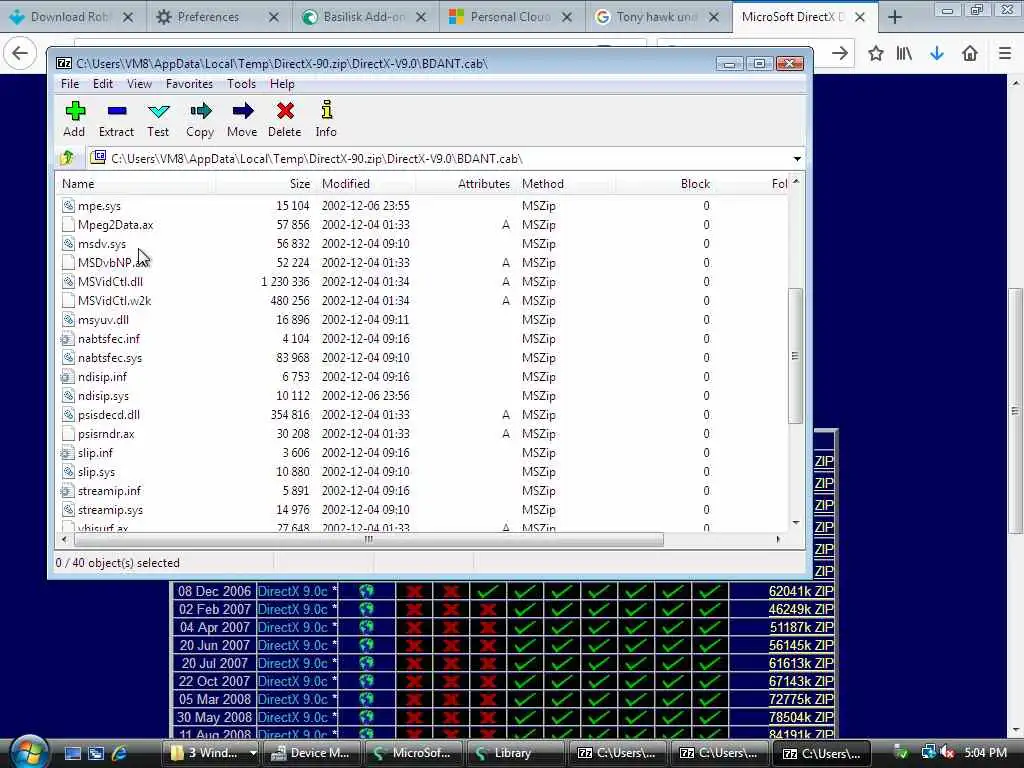
Task: Sort by the Attributes column header
Action: [466, 184]
